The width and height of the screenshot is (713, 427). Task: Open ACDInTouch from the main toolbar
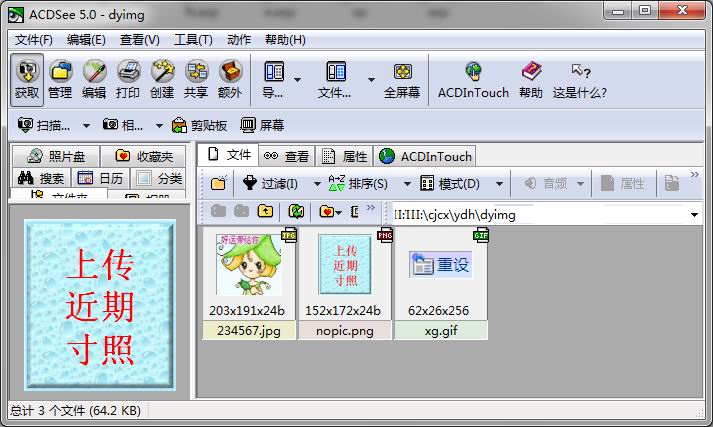pos(473,80)
